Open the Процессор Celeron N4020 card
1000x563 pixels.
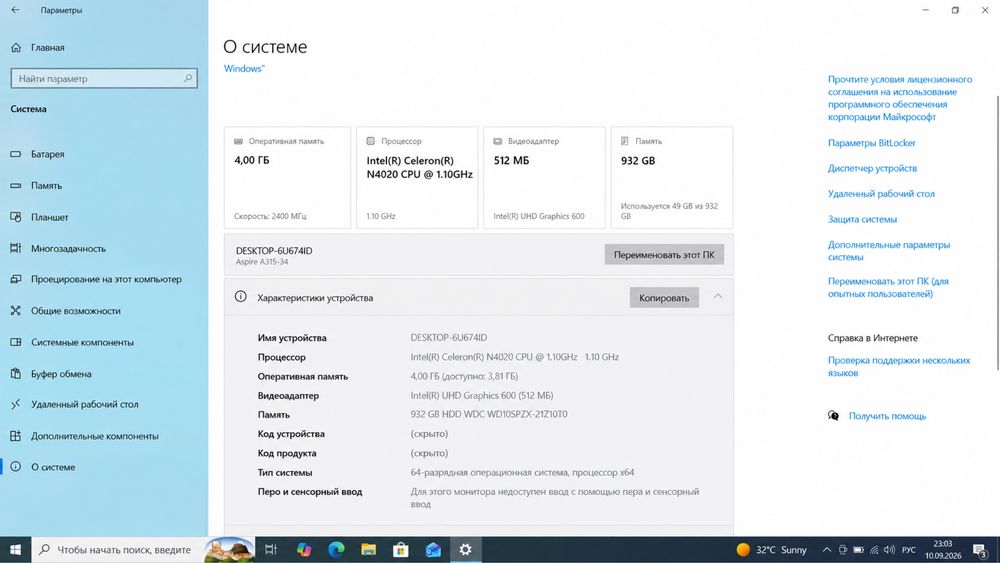tap(417, 177)
